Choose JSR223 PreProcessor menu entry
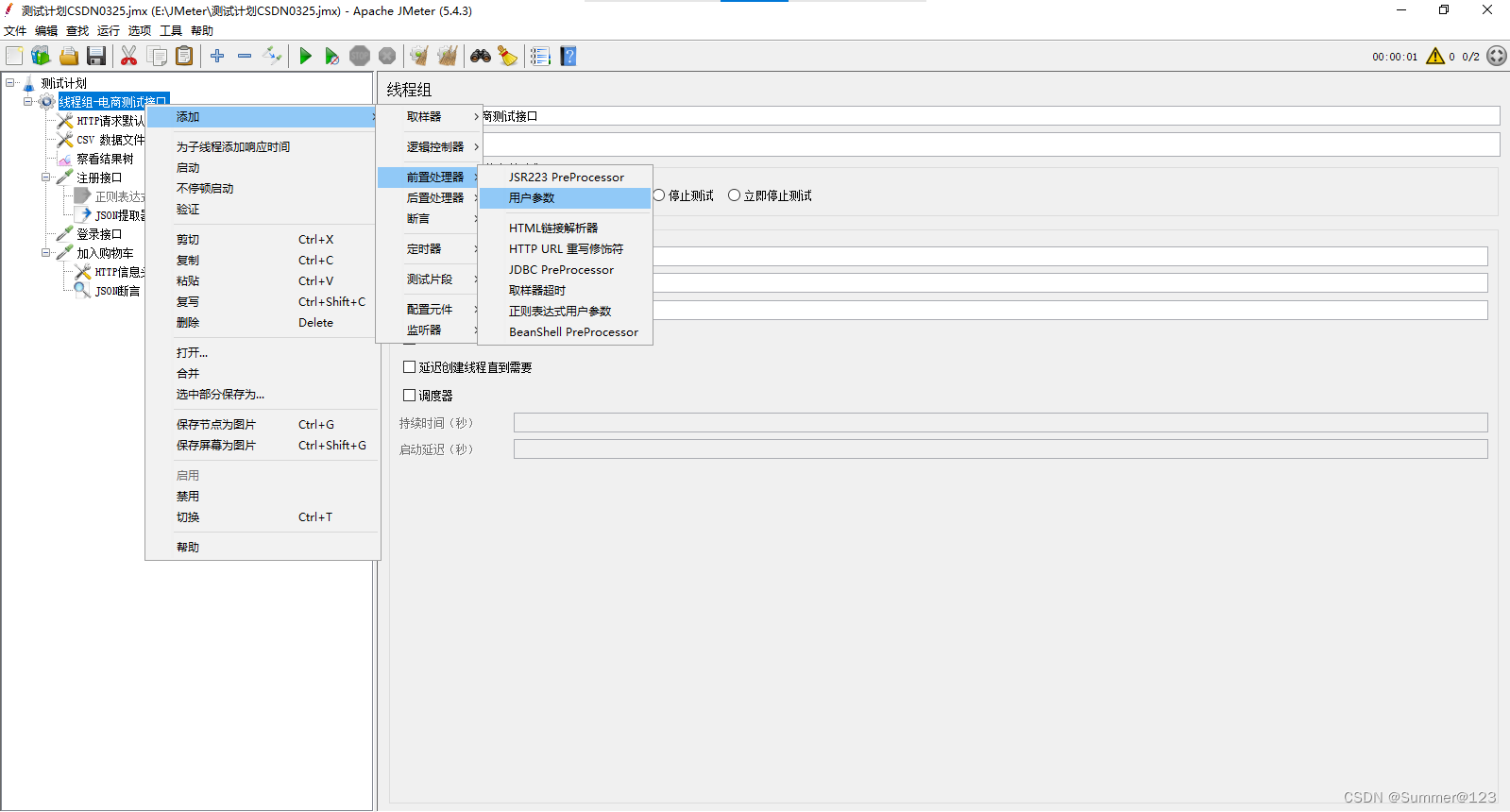1510x812 pixels. [x=566, y=177]
